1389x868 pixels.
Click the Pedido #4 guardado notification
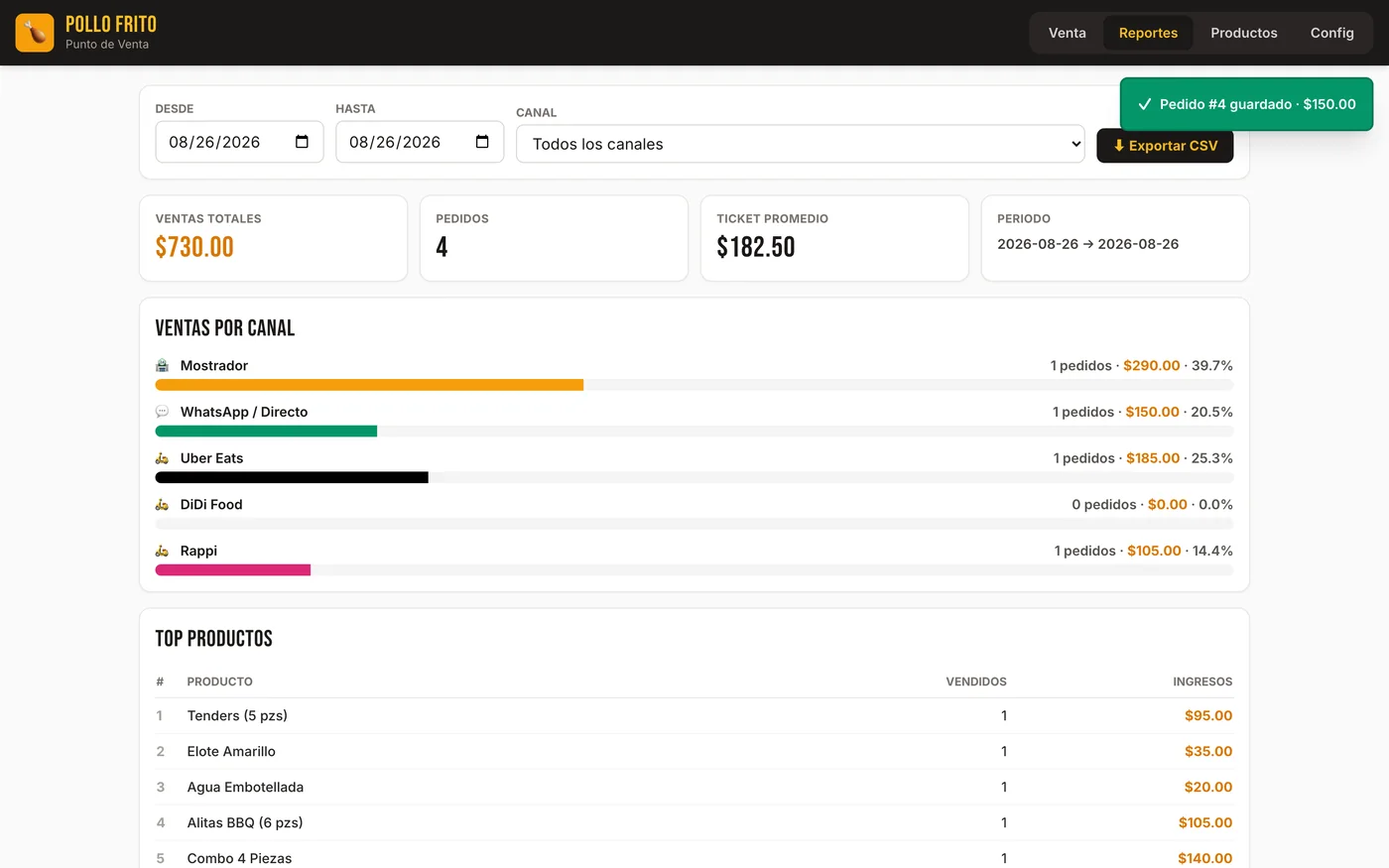[x=1246, y=104]
